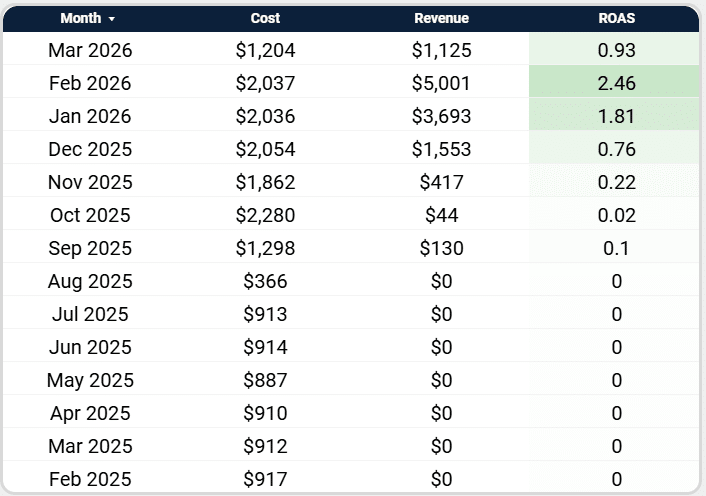706x496 pixels.
Task: Select the $5,001 revenue value
Action: coord(441,83)
